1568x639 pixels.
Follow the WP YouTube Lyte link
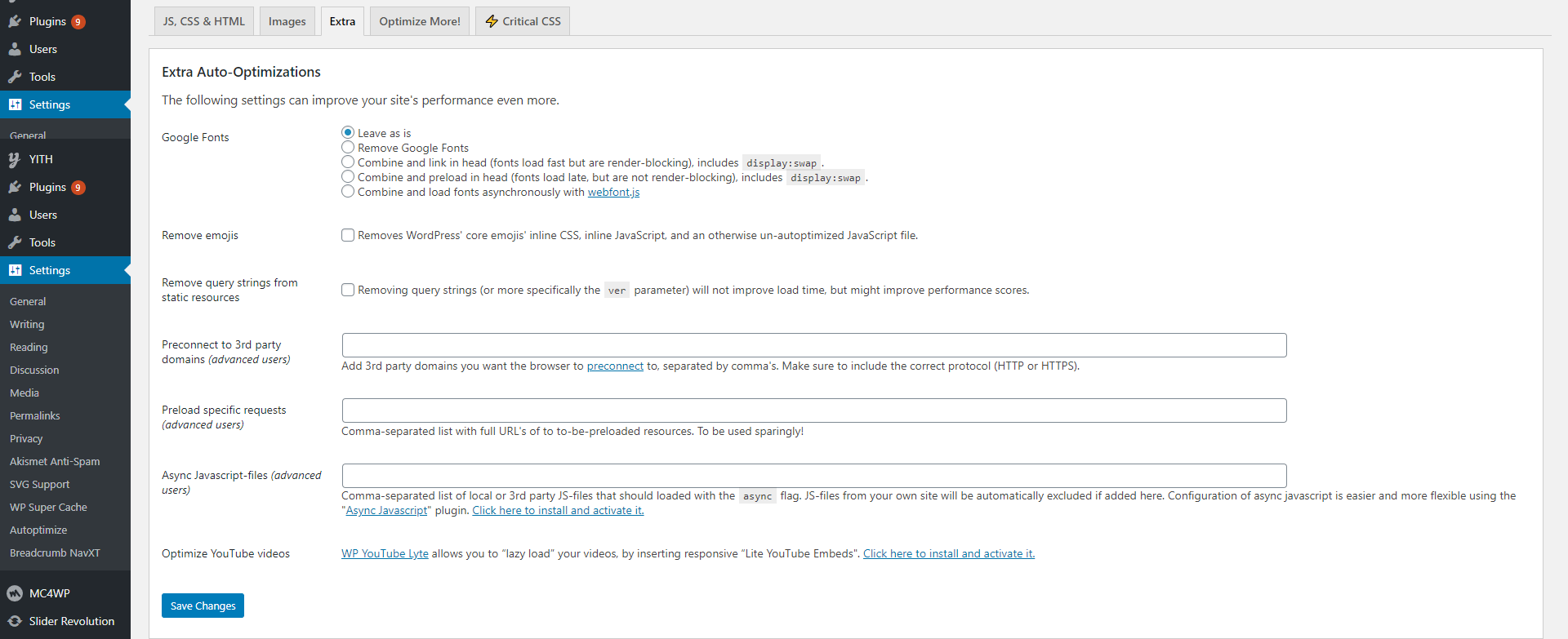pos(385,554)
